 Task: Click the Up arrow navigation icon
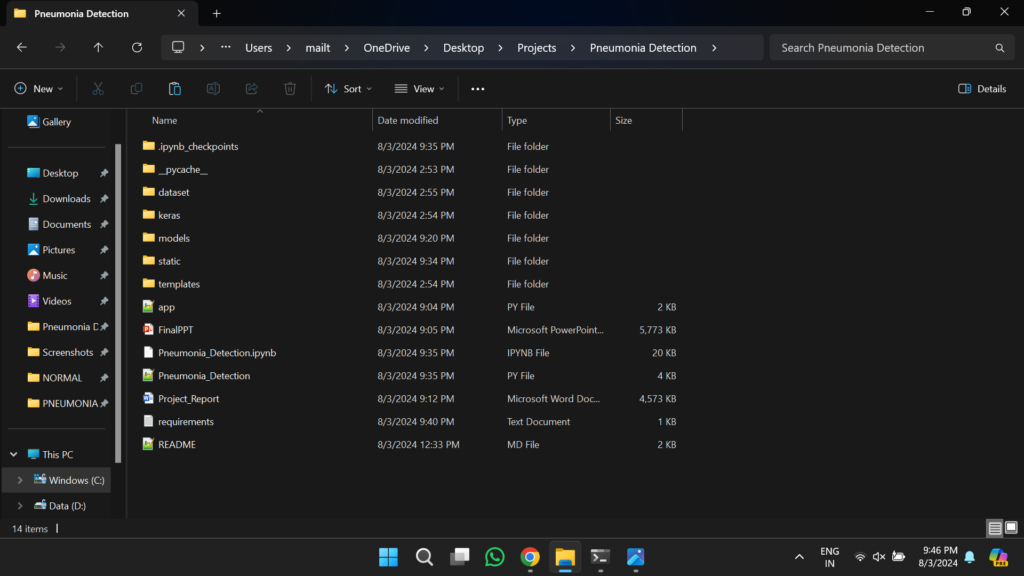click(x=98, y=48)
